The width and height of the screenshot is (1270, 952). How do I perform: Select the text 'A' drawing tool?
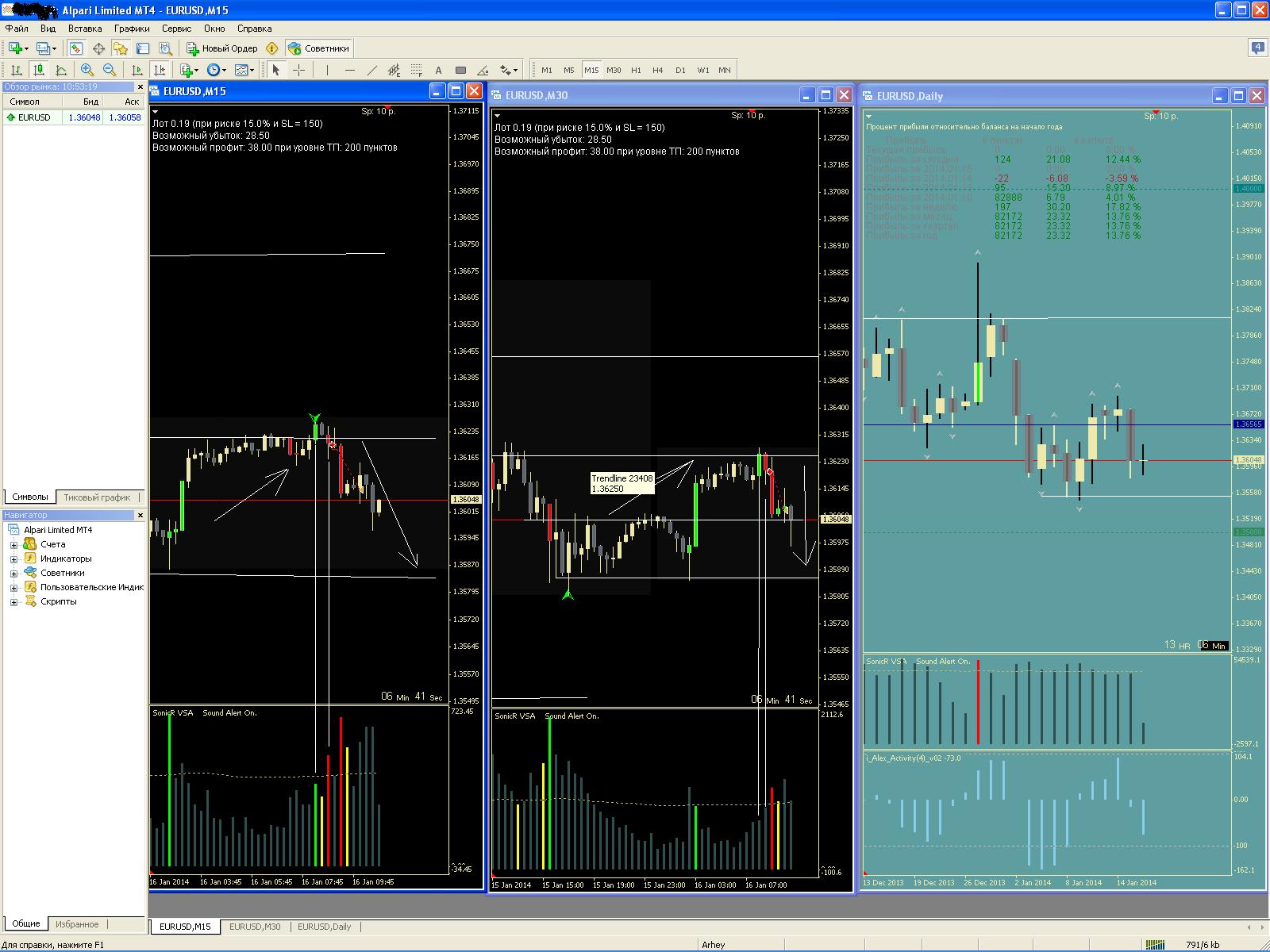pos(438,70)
